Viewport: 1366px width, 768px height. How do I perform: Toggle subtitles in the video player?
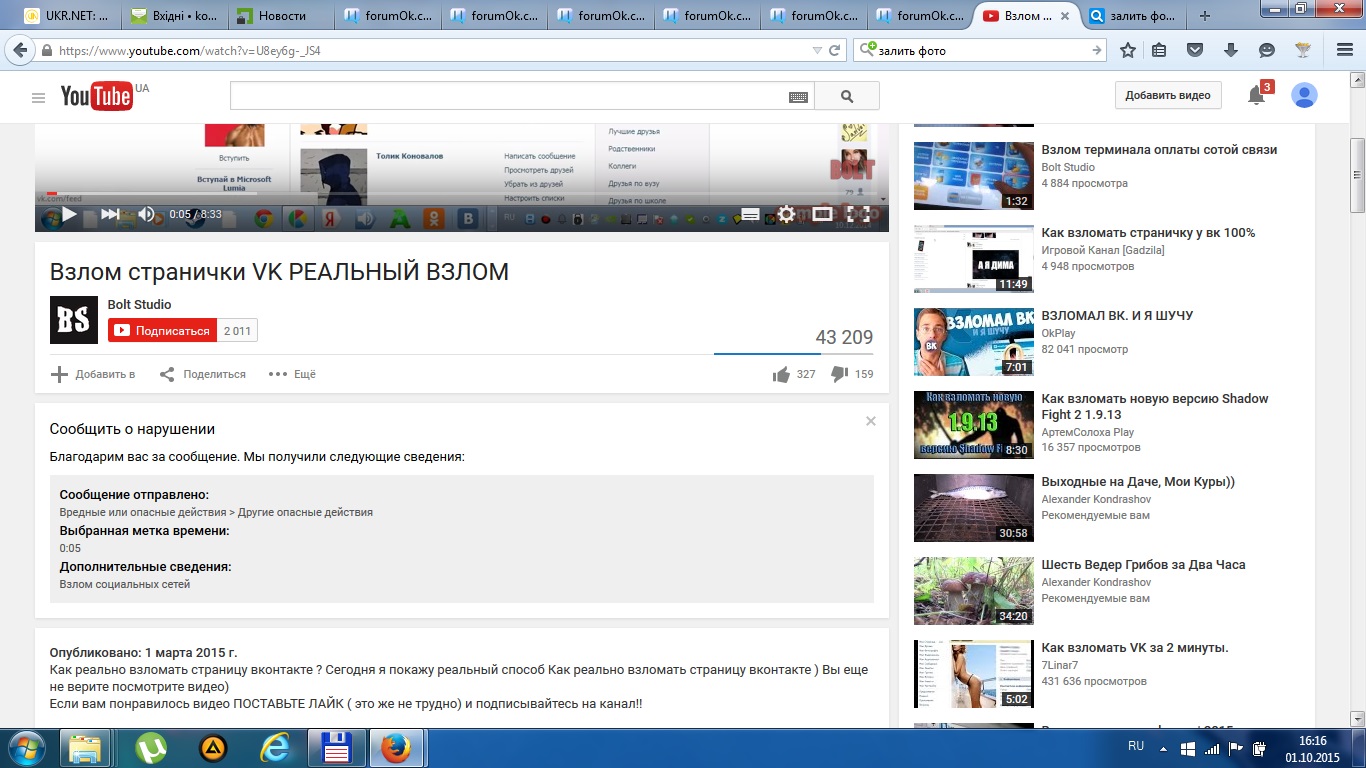tap(750, 214)
